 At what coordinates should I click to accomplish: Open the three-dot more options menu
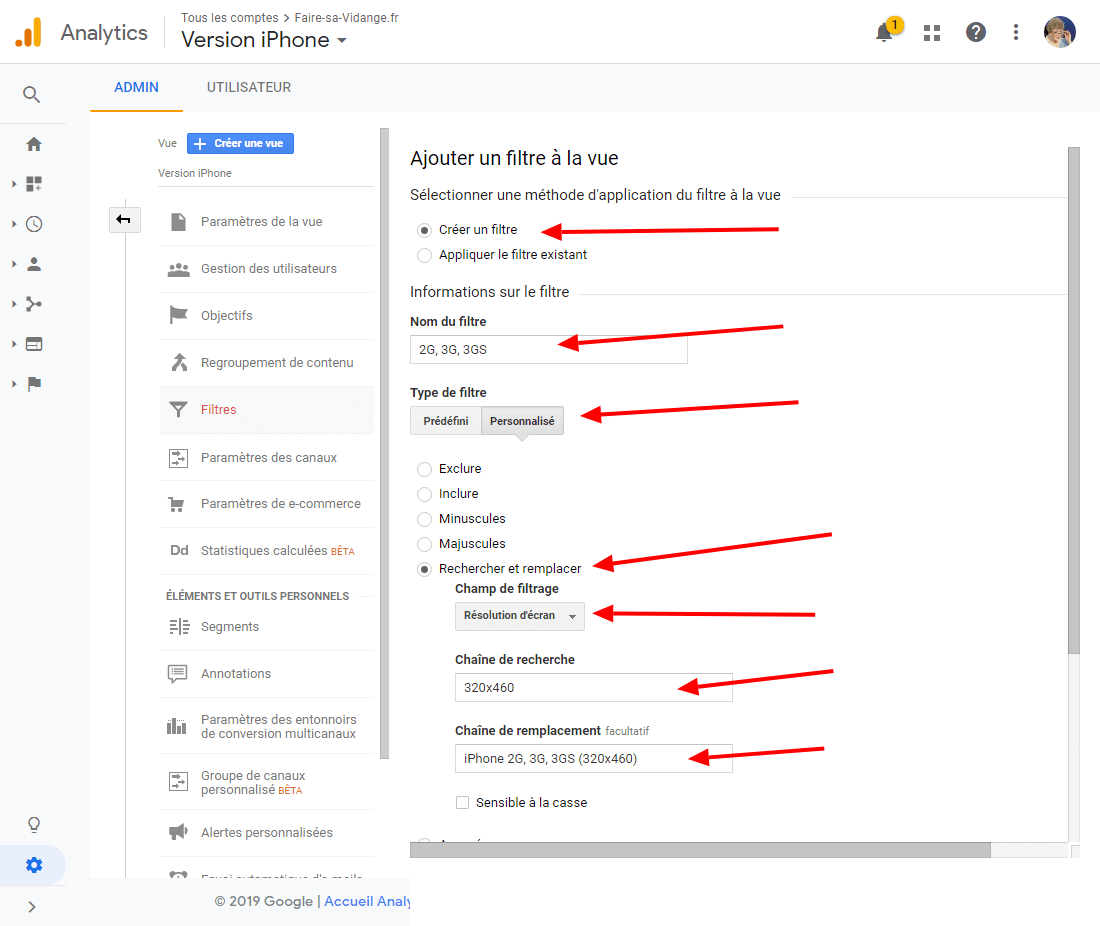coord(1015,32)
